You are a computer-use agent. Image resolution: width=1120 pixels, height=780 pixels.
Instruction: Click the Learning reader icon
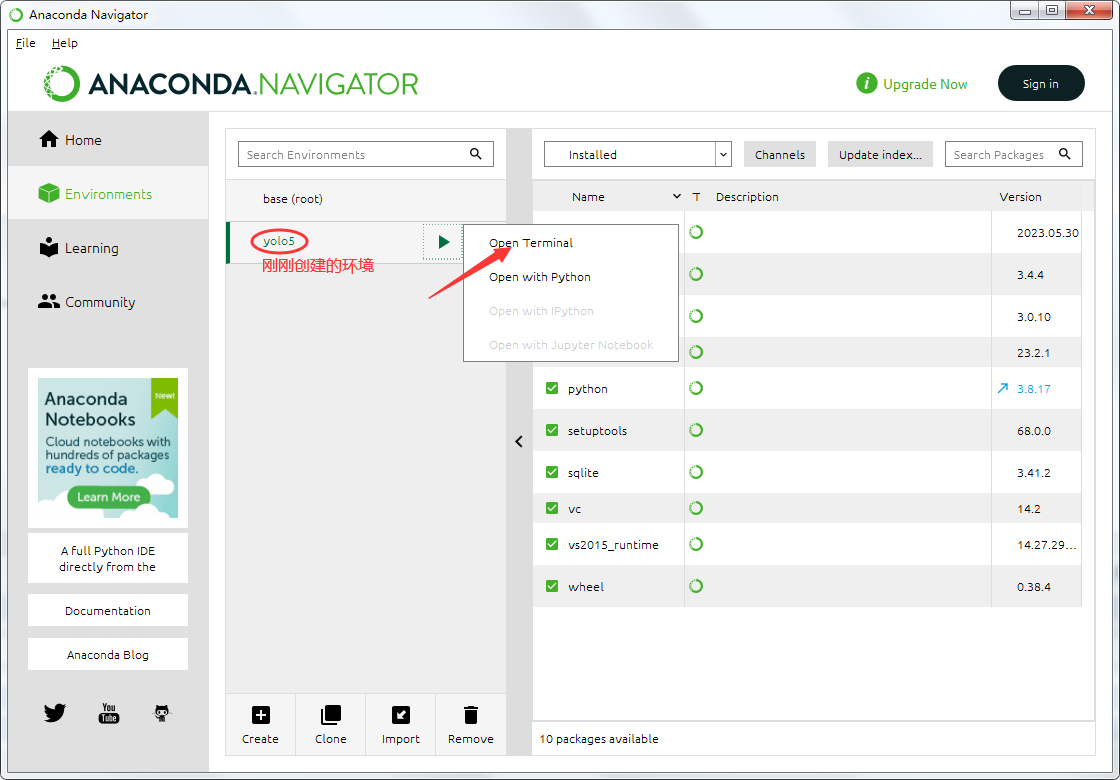(x=49, y=247)
